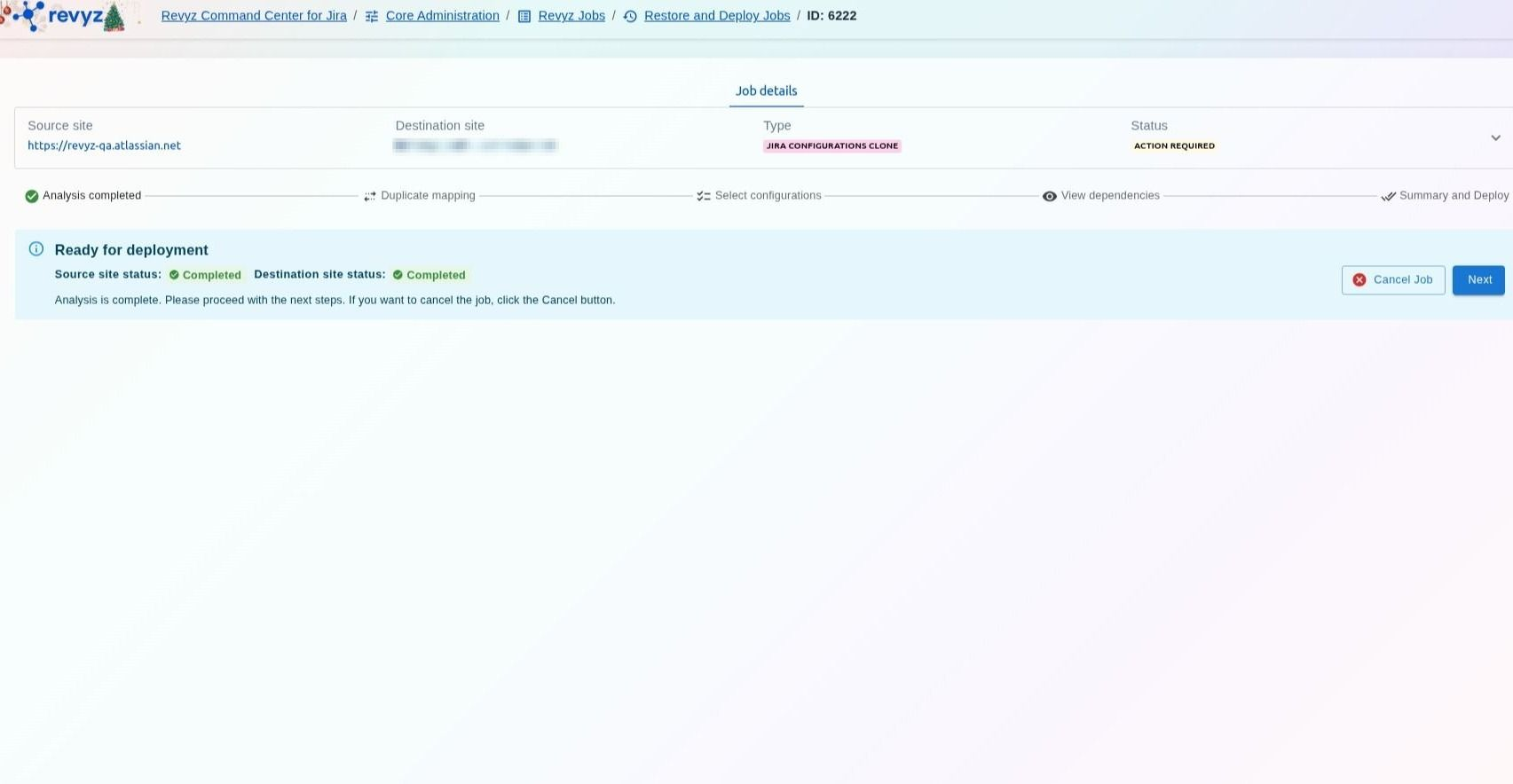Open the Revyz Jobs breadcrumb link
Viewport: 1513px width, 784px height.
tap(571, 16)
